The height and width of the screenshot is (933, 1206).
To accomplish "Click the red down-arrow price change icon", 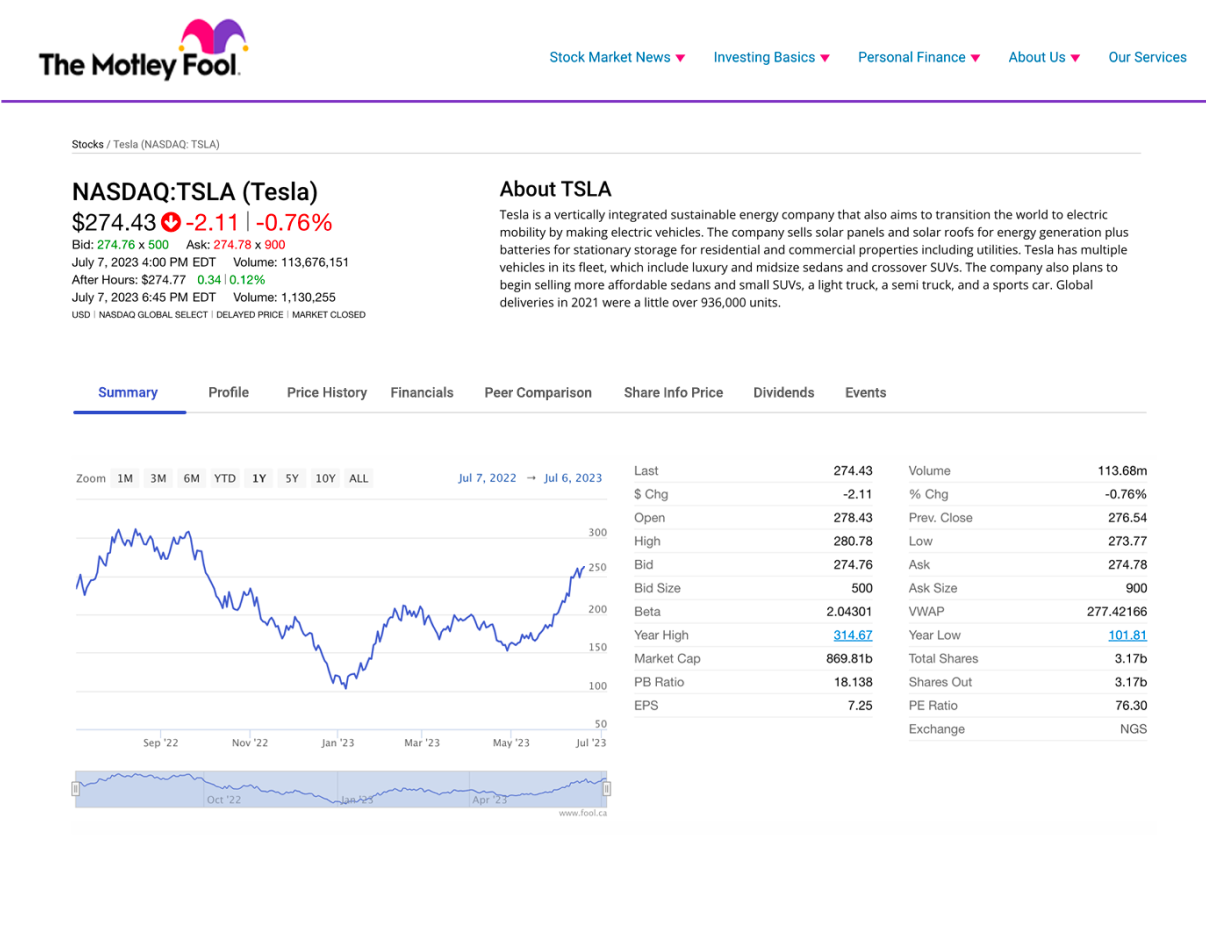I will pyautogui.click(x=171, y=222).
